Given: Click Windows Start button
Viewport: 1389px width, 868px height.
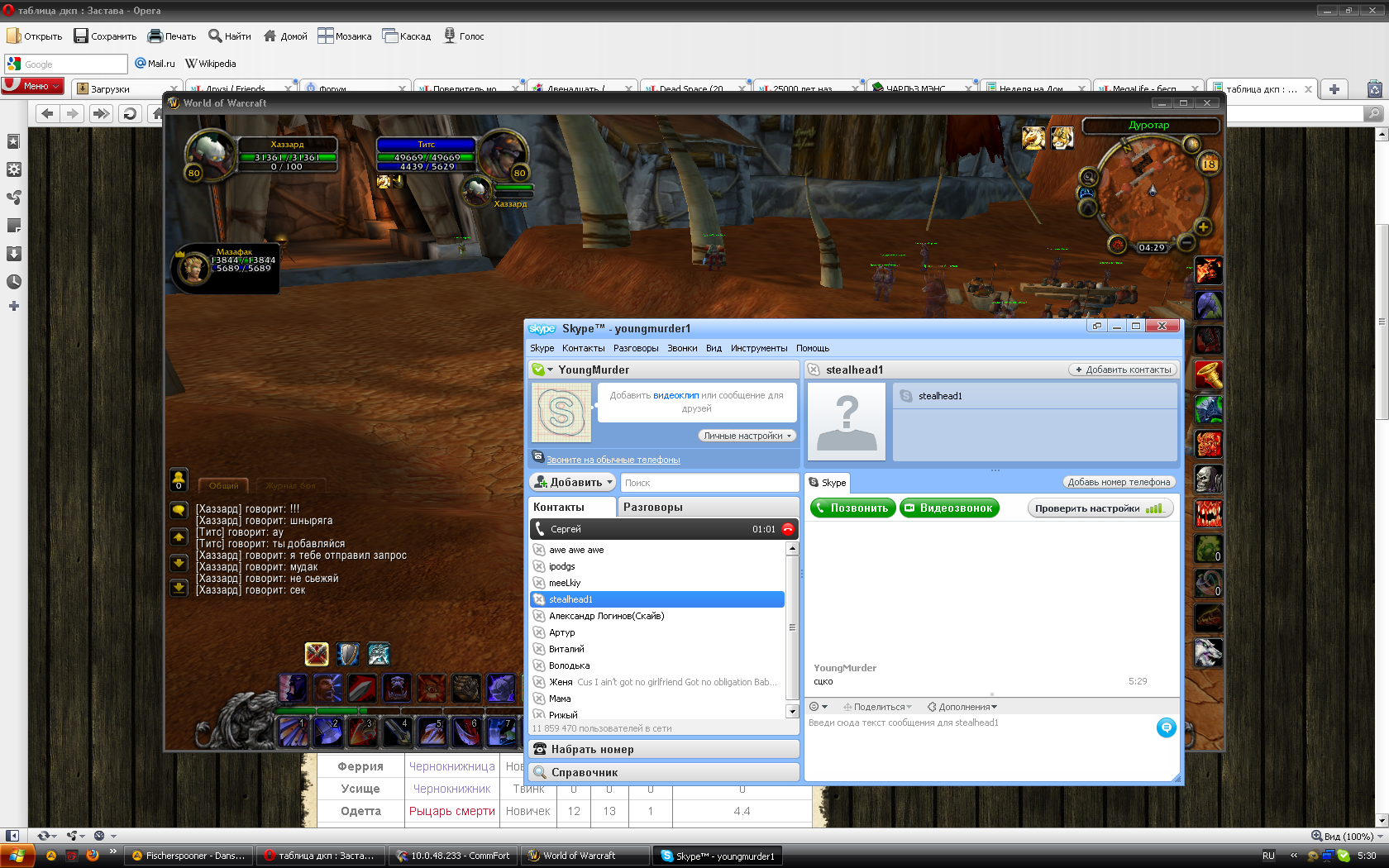Looking at the screenshot, I should (17, 856).
